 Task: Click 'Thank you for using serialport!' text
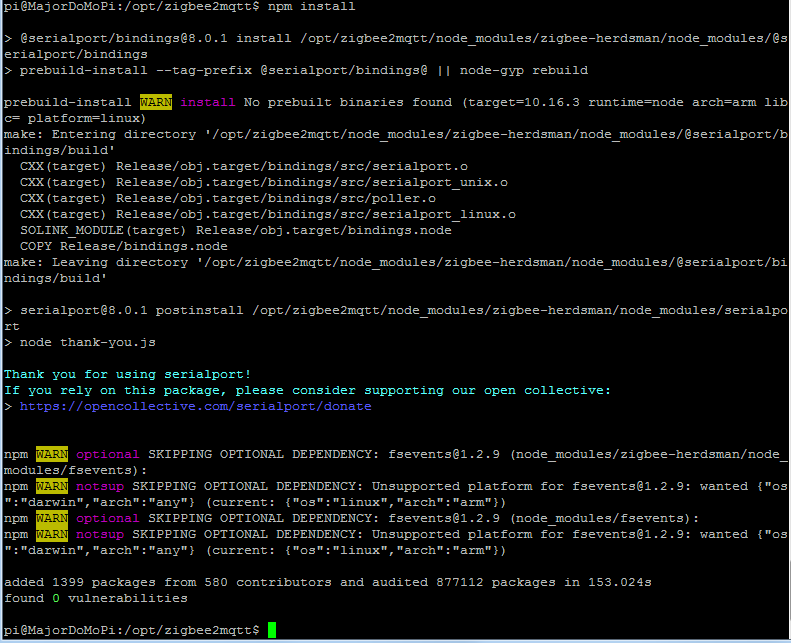[128, 374]
